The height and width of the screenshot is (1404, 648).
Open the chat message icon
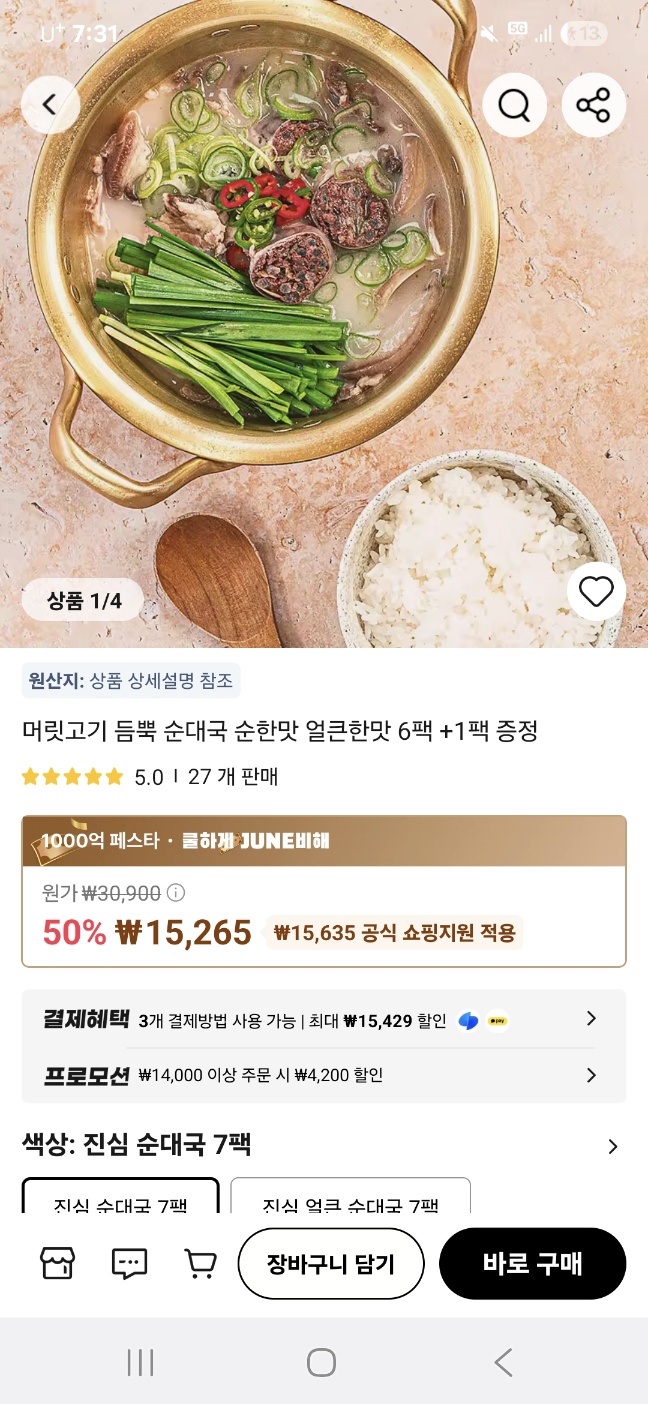[x=129, y=1263]
